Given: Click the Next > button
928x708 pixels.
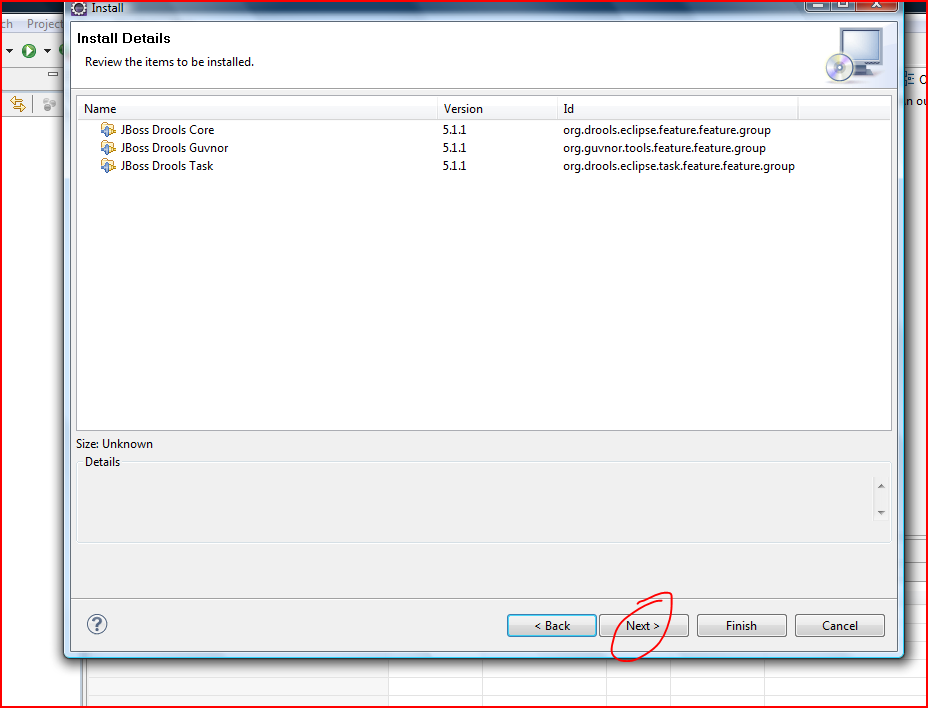Looking at the screenshot, I should pos(643,626).
